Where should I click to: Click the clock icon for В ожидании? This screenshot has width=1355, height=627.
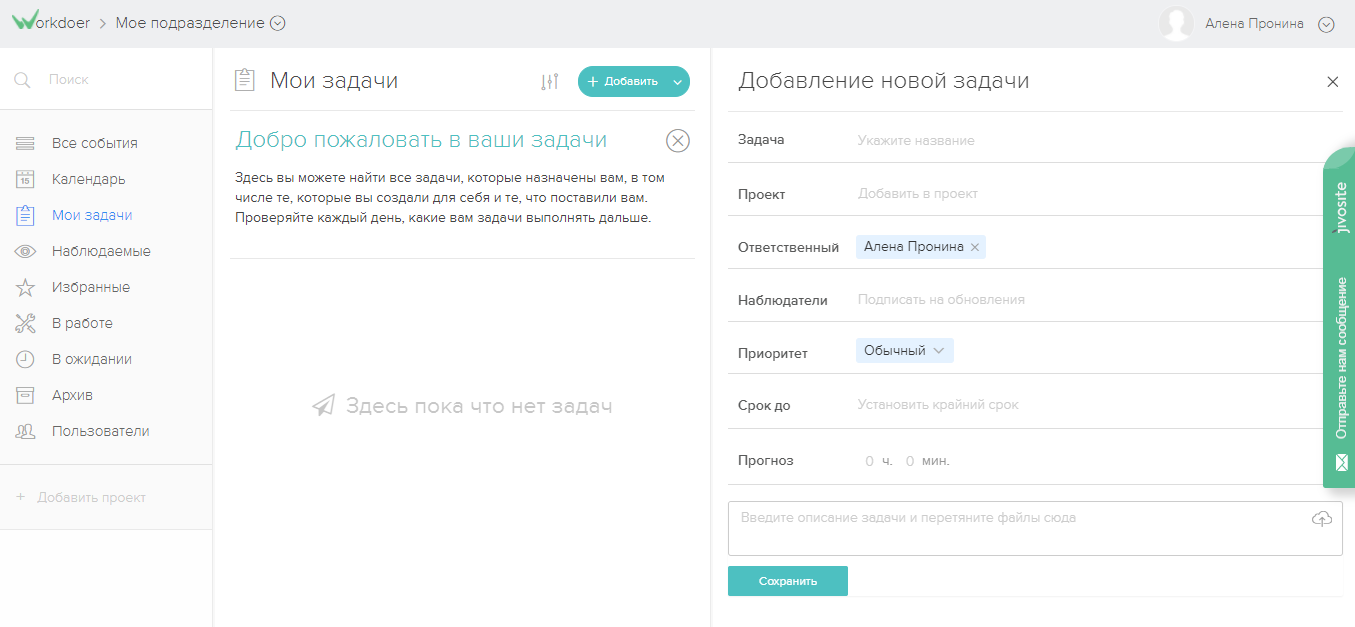25,358
